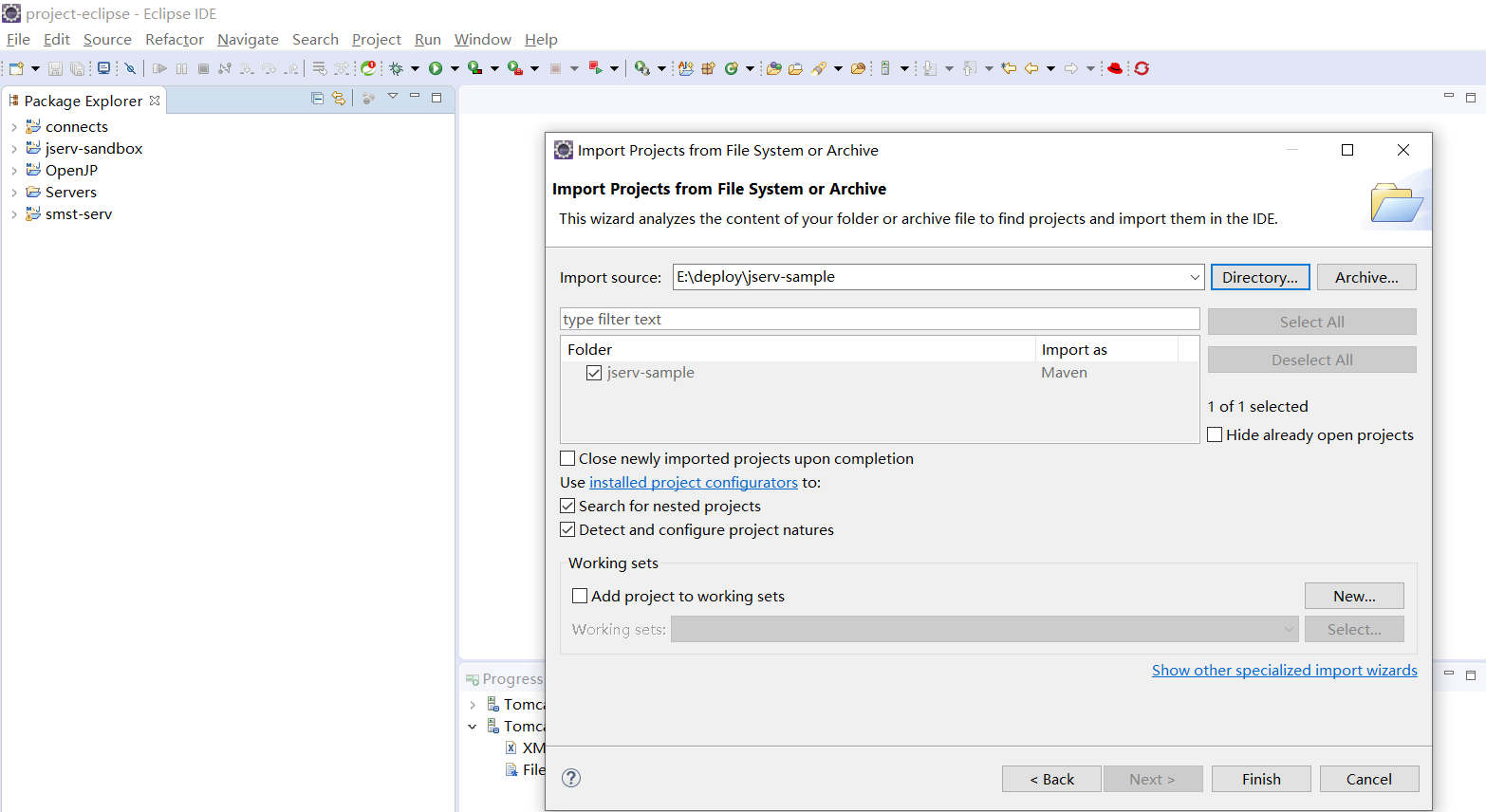The width and height of the screenshot is (1486, 812).
Task: Click the type filter text field
Action: coord(880,319)
